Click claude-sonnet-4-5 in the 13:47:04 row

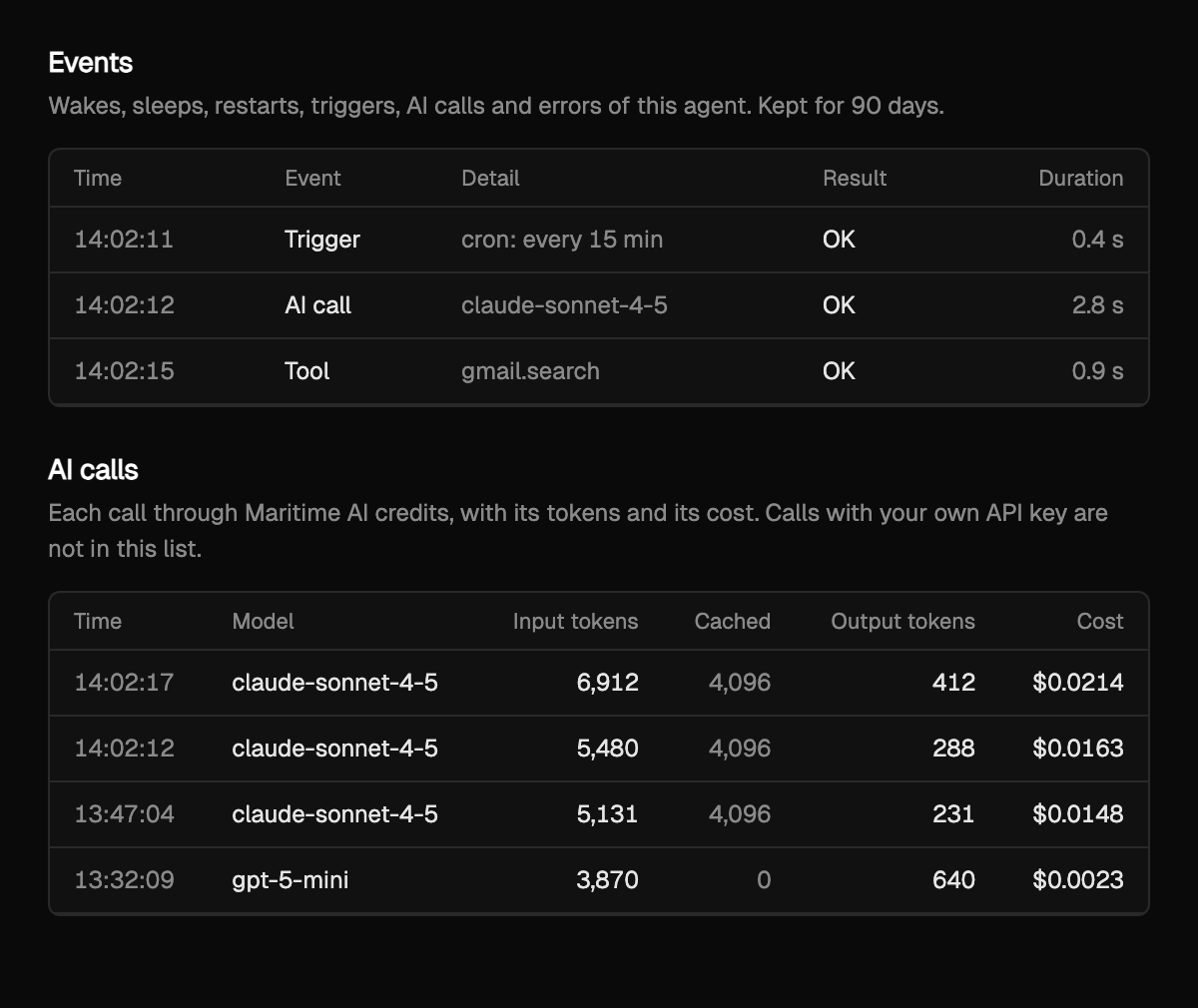(x=334, y=814)
